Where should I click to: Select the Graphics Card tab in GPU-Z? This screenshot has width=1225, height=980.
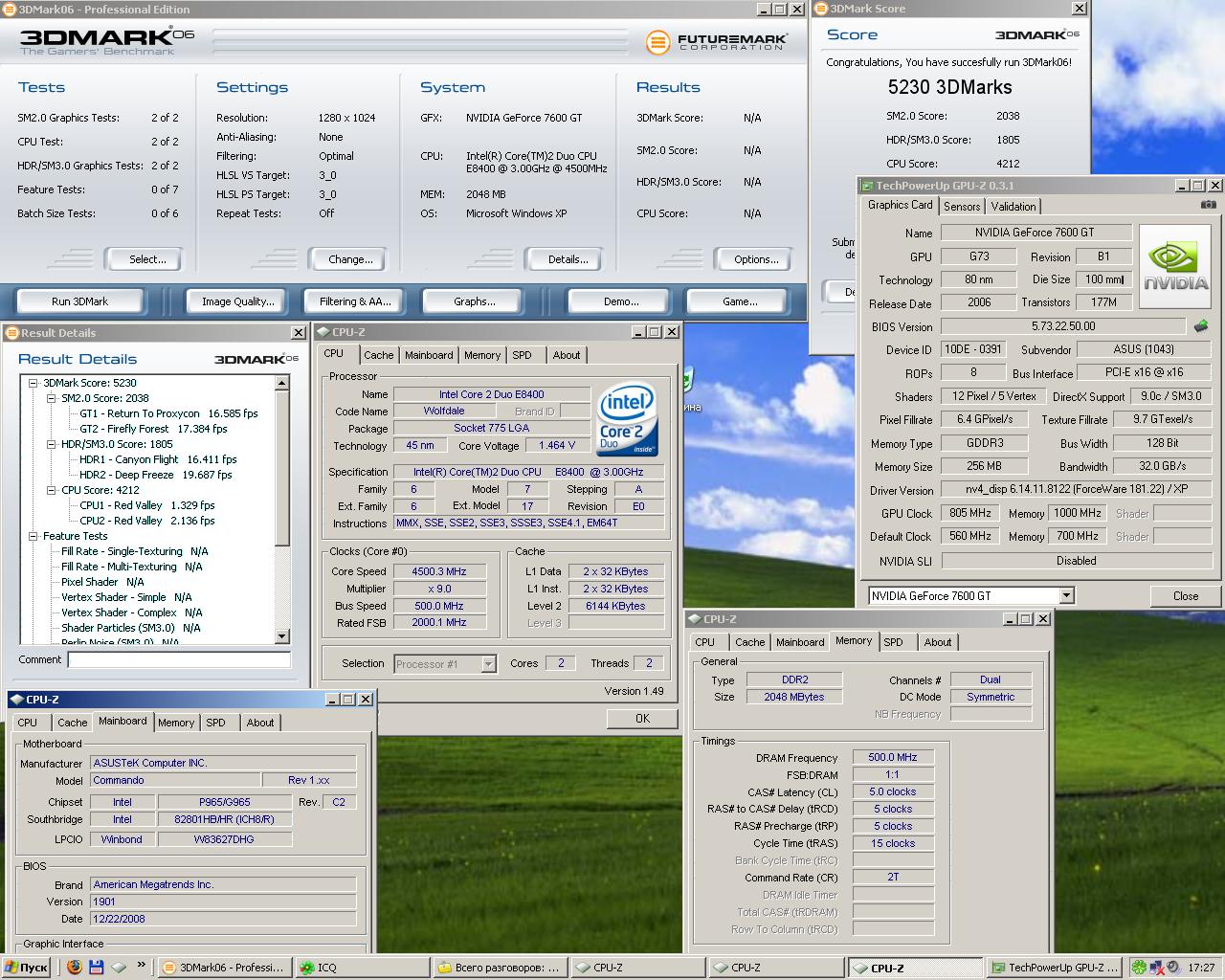tap(900, 205)
